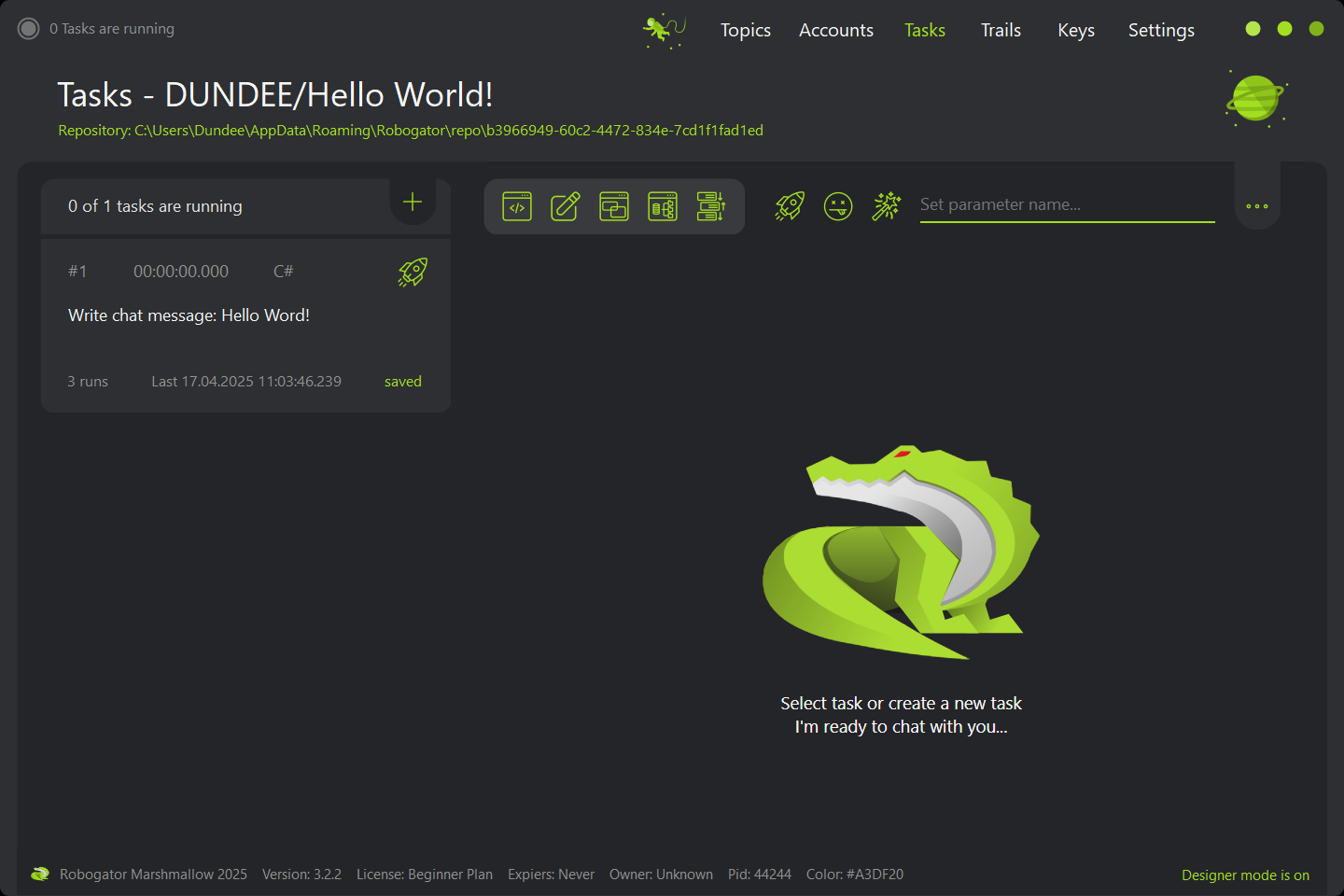Click the dizzy face kill icon
The image size is (1344, 896).
pyautogui.click(x=838, y=206)
